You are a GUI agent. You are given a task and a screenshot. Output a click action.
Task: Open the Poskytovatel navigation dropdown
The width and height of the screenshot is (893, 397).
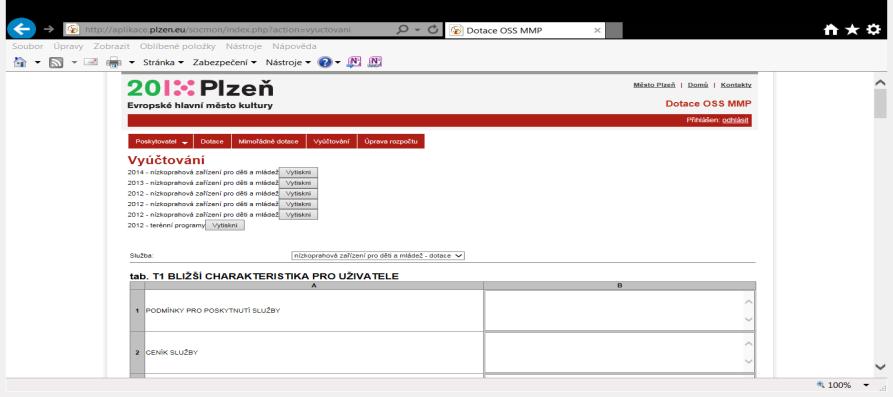(x=161, y=141)
